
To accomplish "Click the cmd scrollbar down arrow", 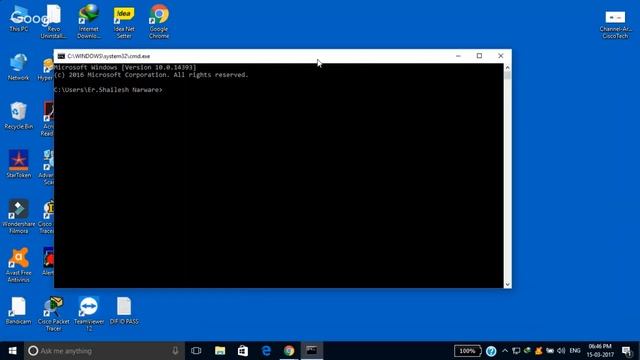I will [507, 284].
